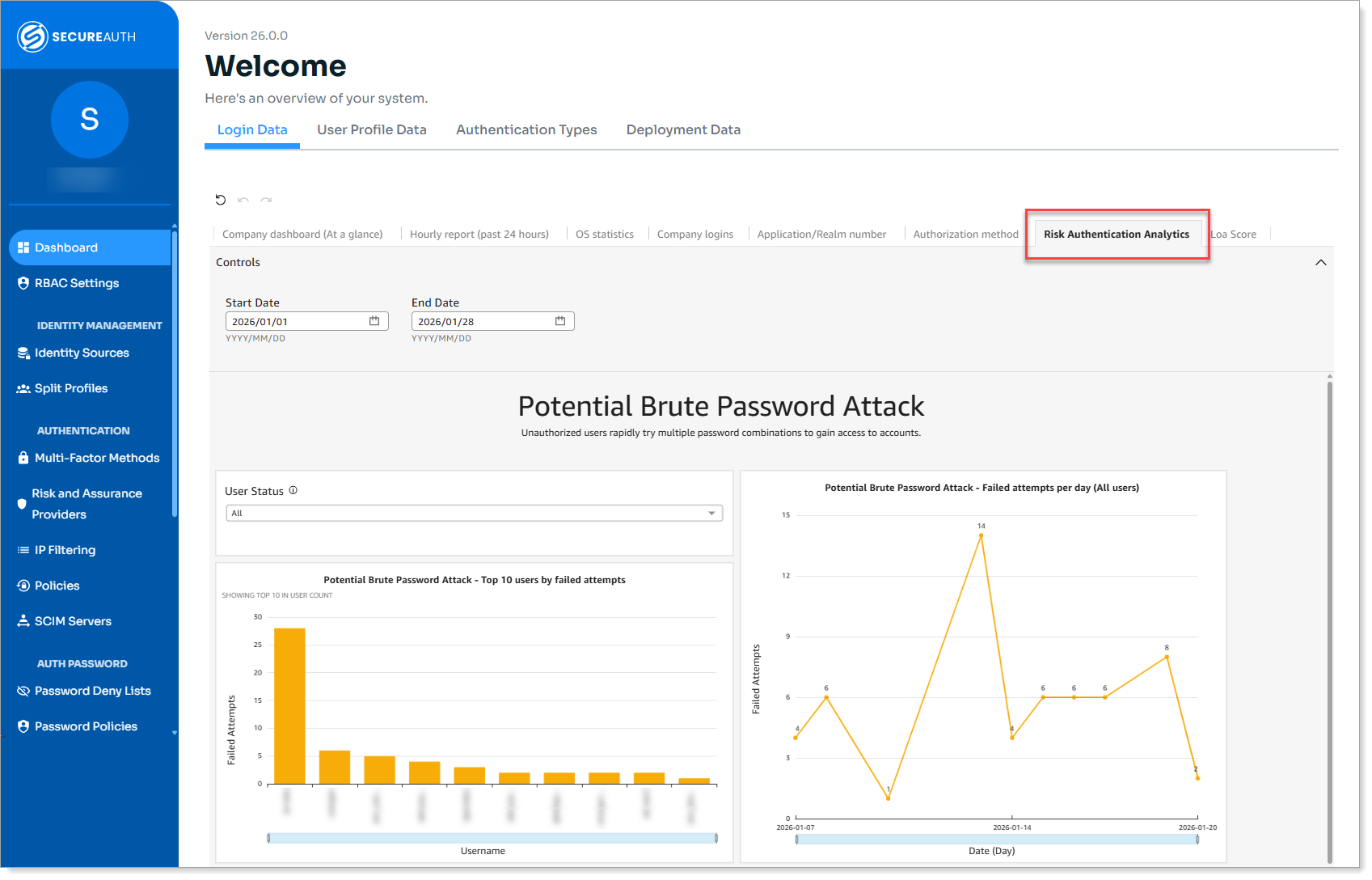Open the Authentication Types tab
Viewport: 1372px width, 880px height.
526,129
